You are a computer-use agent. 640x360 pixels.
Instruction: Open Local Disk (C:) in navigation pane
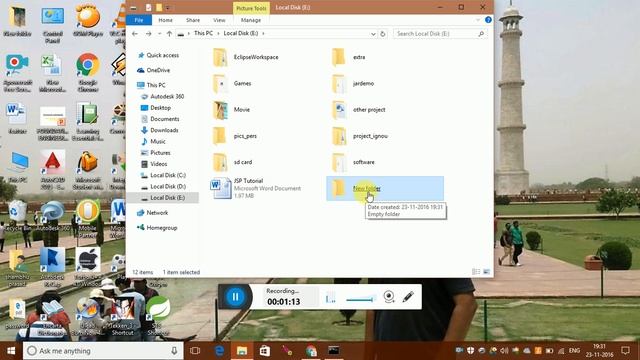pos(163,175)
